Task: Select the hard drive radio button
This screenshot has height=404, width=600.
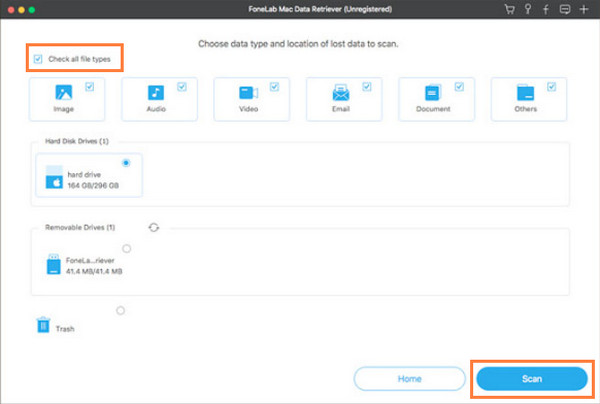Action: [x=126, y=163]
